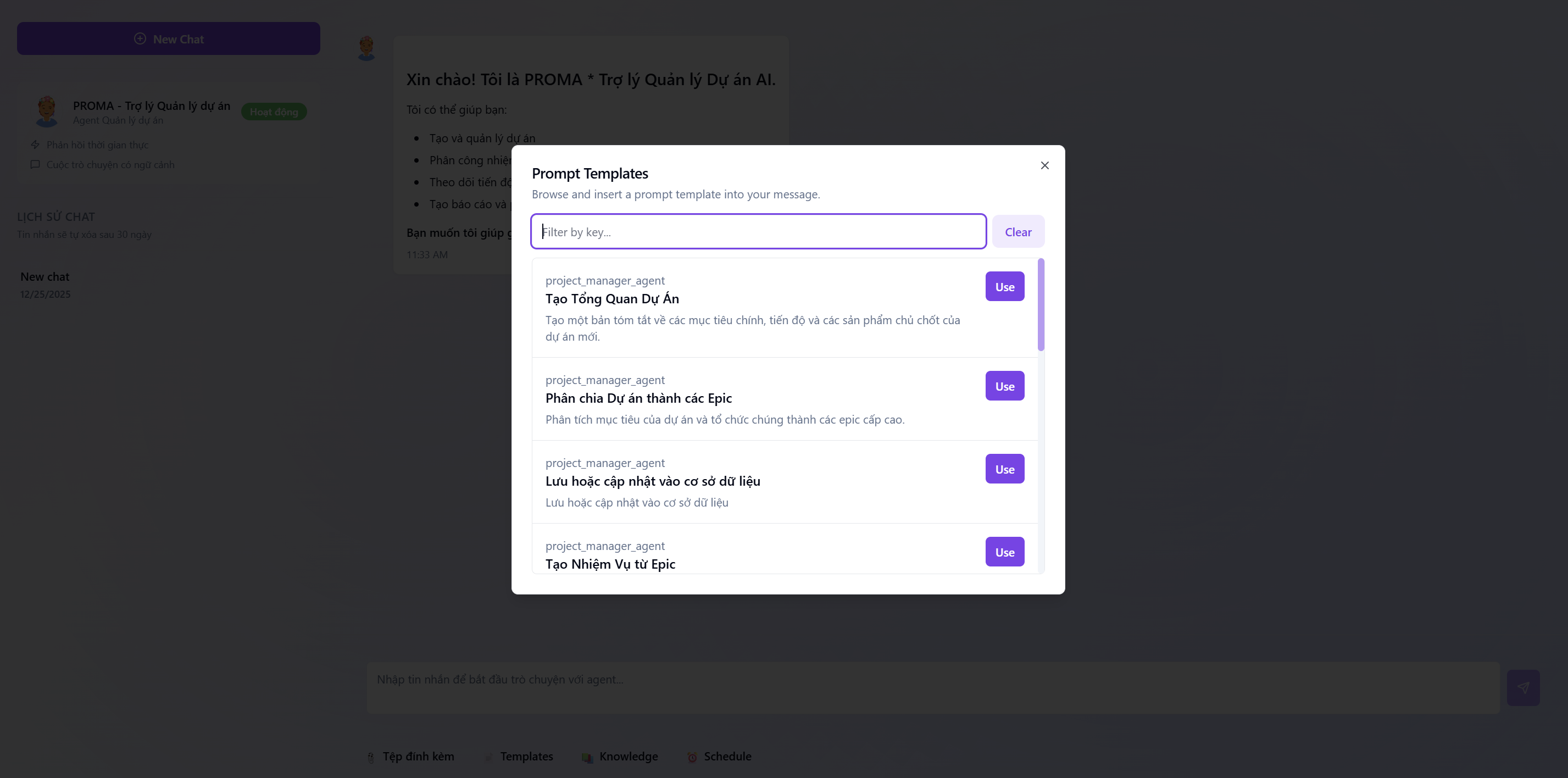Click the template list scrollbar
Viewport: 1568px width, 778px height.
(x=1041, y=304)
